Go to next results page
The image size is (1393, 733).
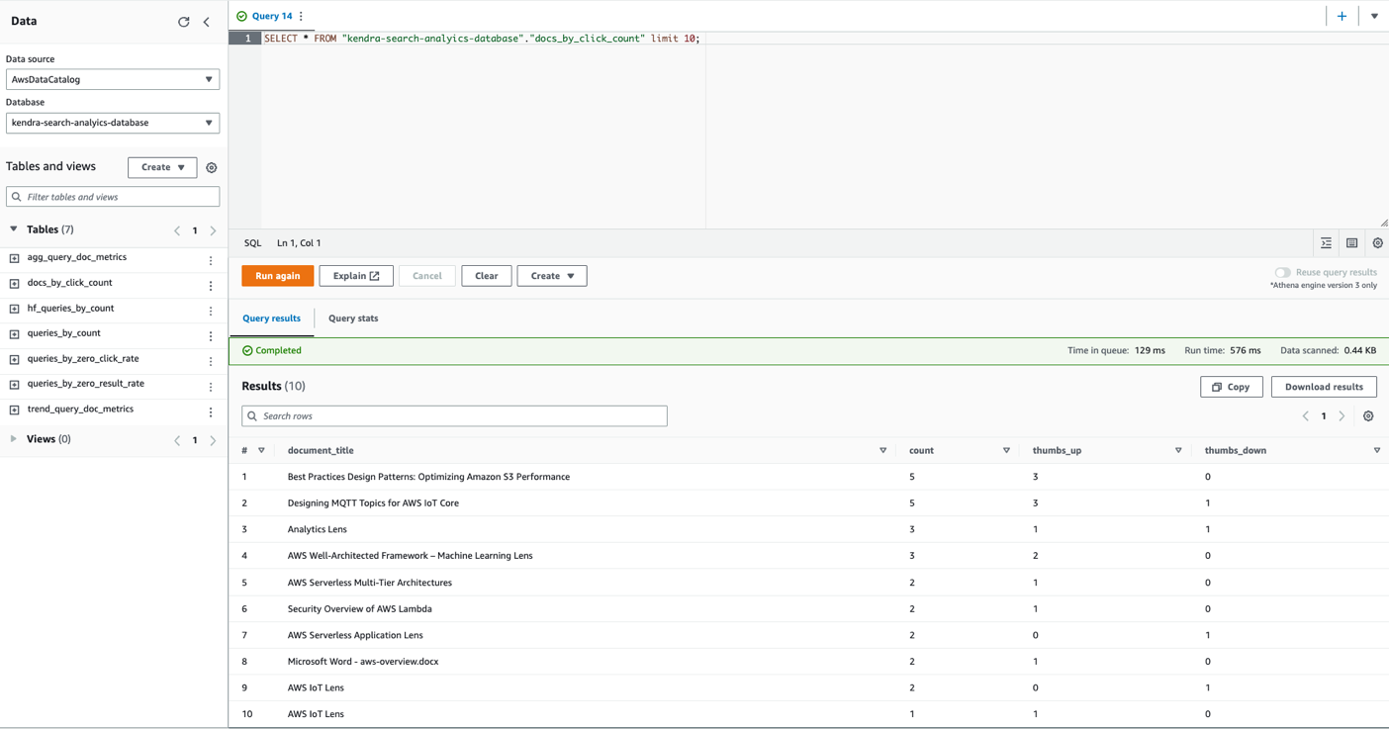(x=1342, y=416)
